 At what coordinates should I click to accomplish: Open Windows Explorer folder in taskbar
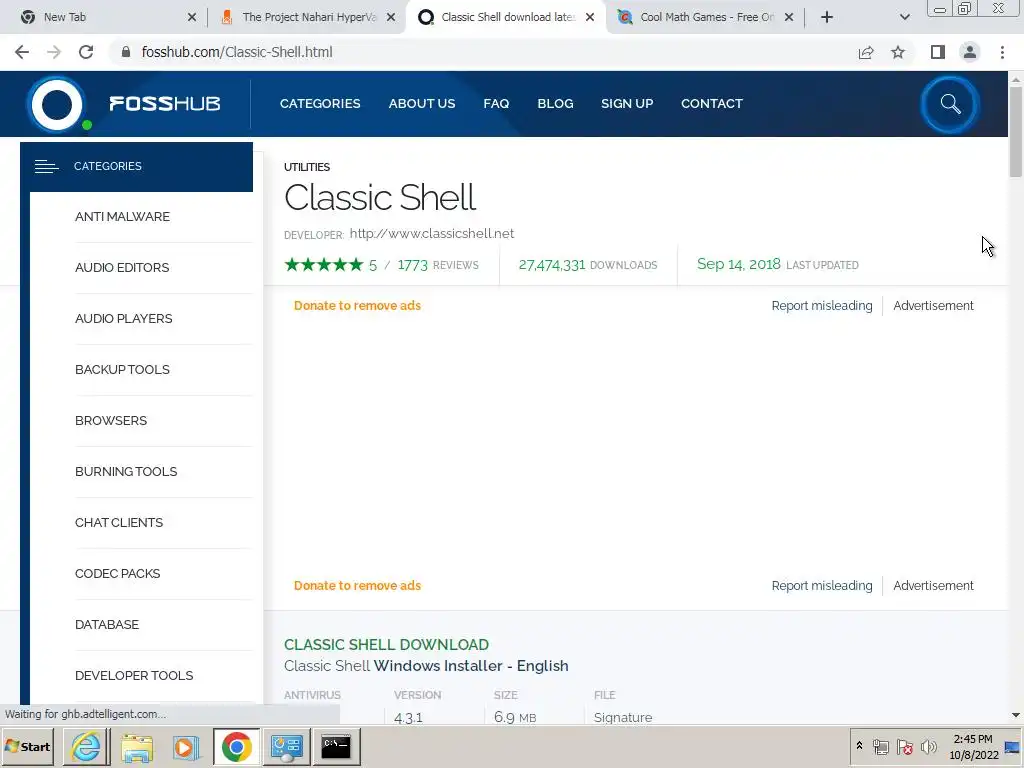click(x=136, y=747)
